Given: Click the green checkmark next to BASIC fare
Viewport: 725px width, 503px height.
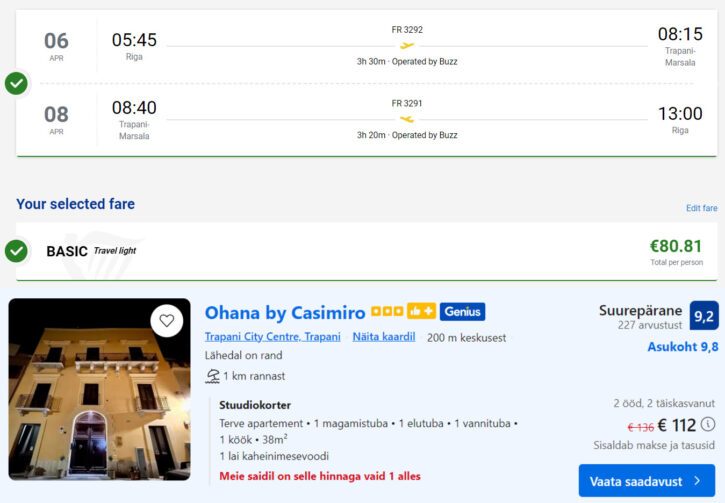Looking at the screenshot, I should click(x=16, y=250).
